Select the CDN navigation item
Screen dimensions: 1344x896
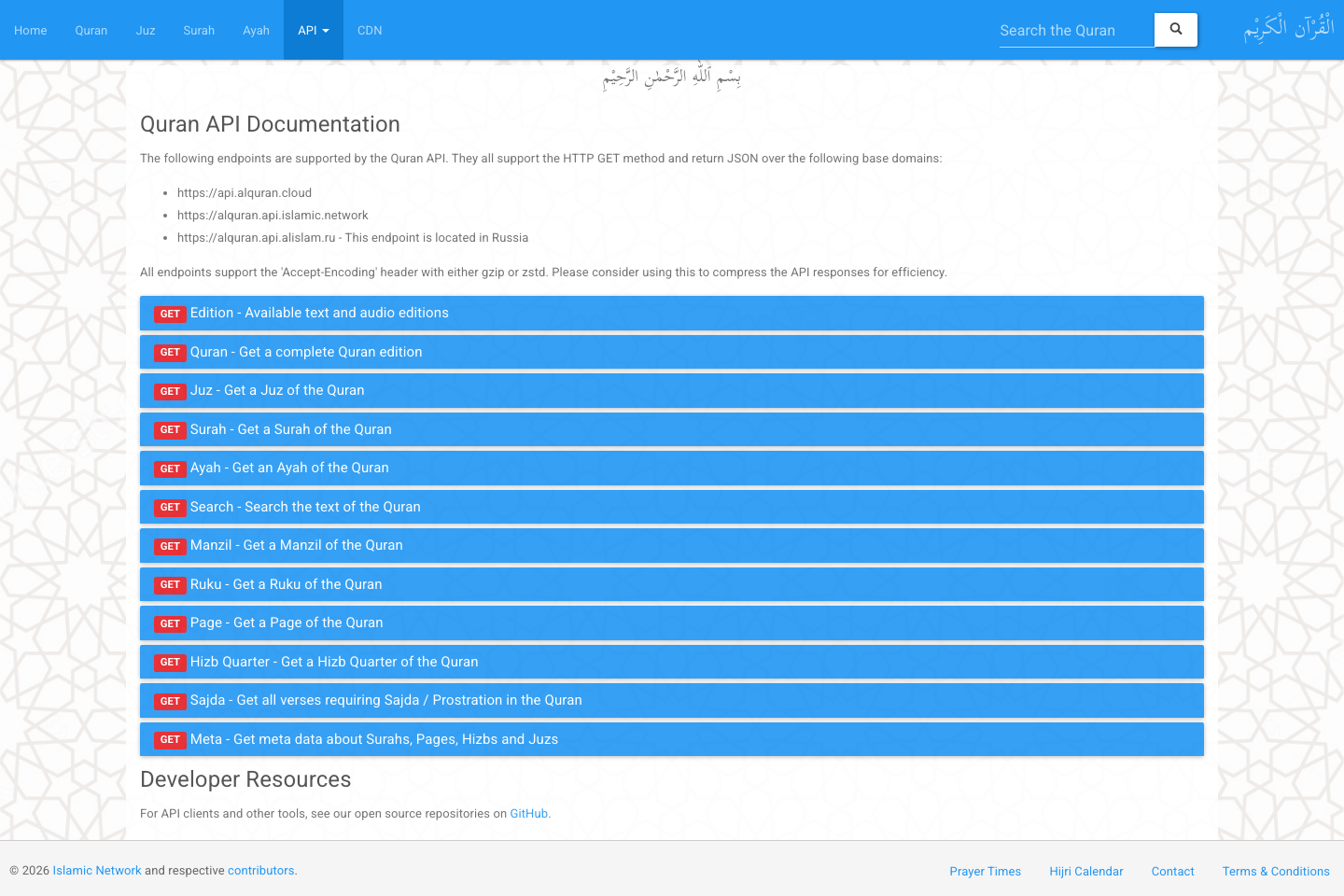370,30
